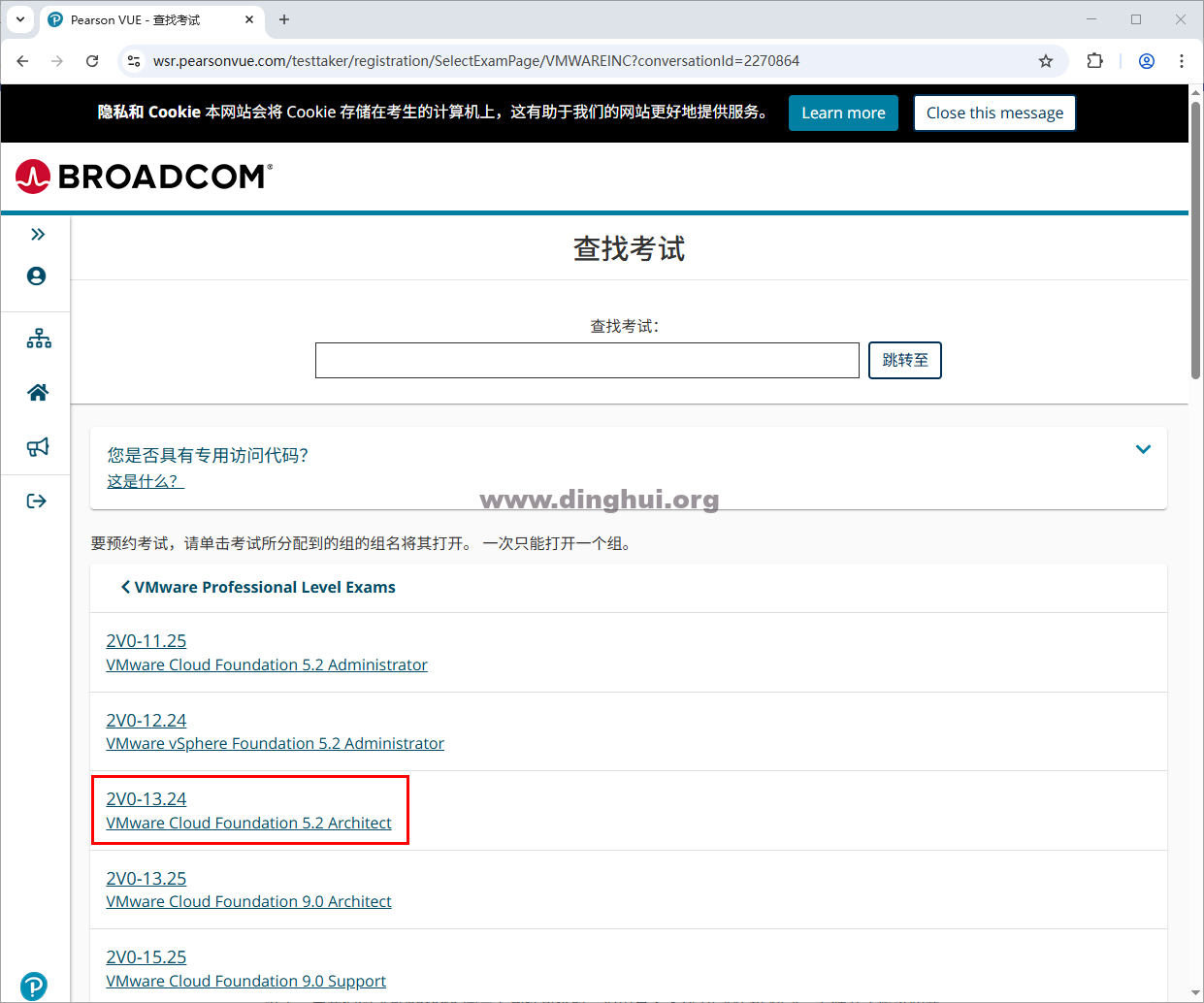Open VMware Cloud Foundation 9.0 Architect link
This screenshot has height=1003, width=1204.
point(249,901)
